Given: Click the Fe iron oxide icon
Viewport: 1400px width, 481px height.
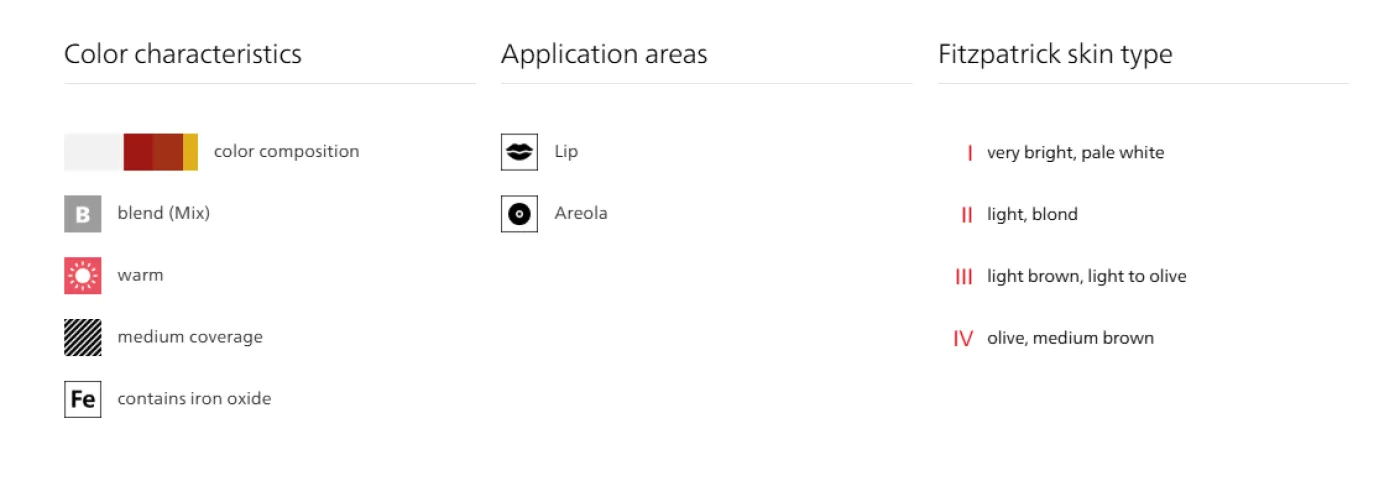Looking at the screenshot, I should (x=83, y=399).
